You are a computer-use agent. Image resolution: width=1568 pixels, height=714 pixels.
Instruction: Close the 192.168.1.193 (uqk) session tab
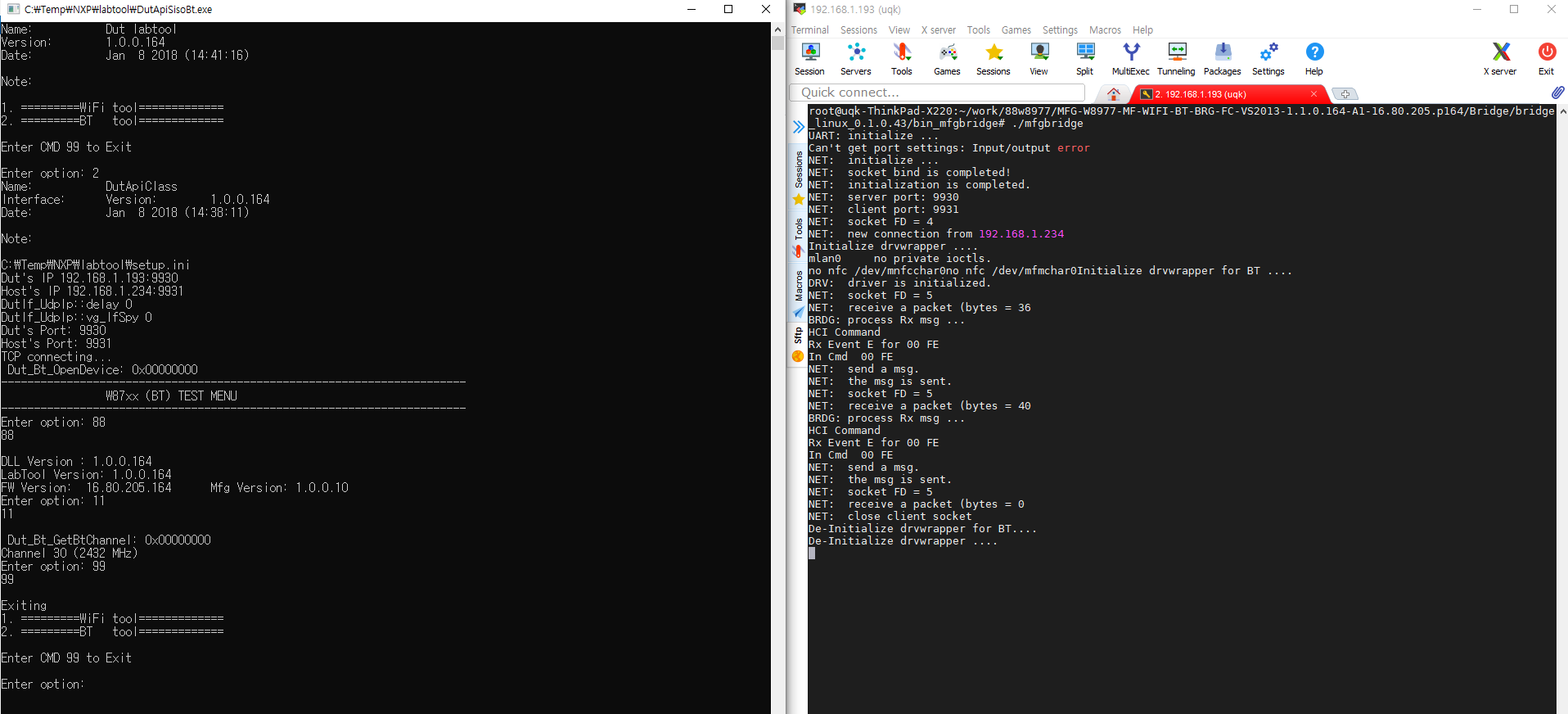[1313, 94]
